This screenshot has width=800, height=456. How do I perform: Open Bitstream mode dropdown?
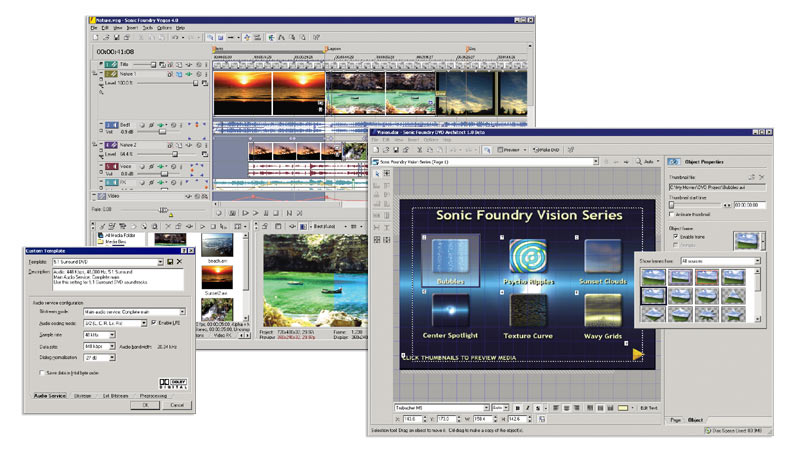182,312
